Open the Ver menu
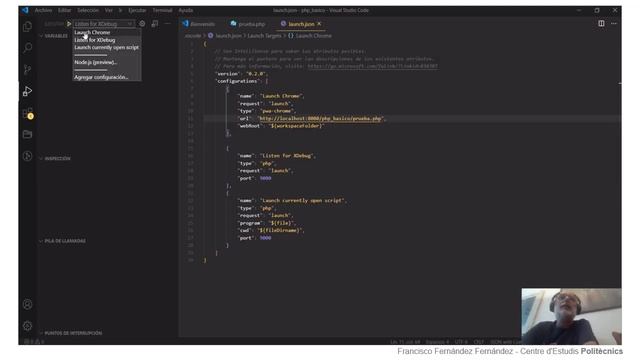Image resolution: width=640 pixels, height=360 pixels. click(x=109, y=10)
